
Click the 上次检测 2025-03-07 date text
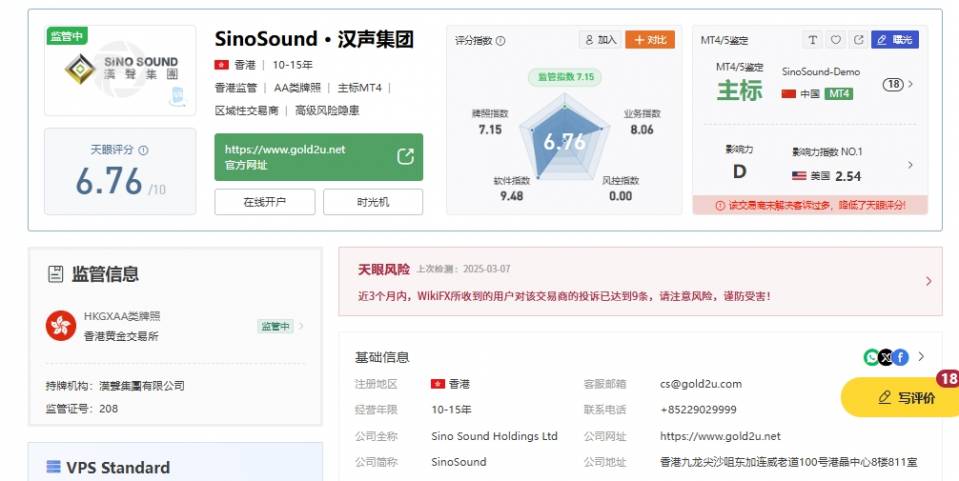(x=464, y=269)
